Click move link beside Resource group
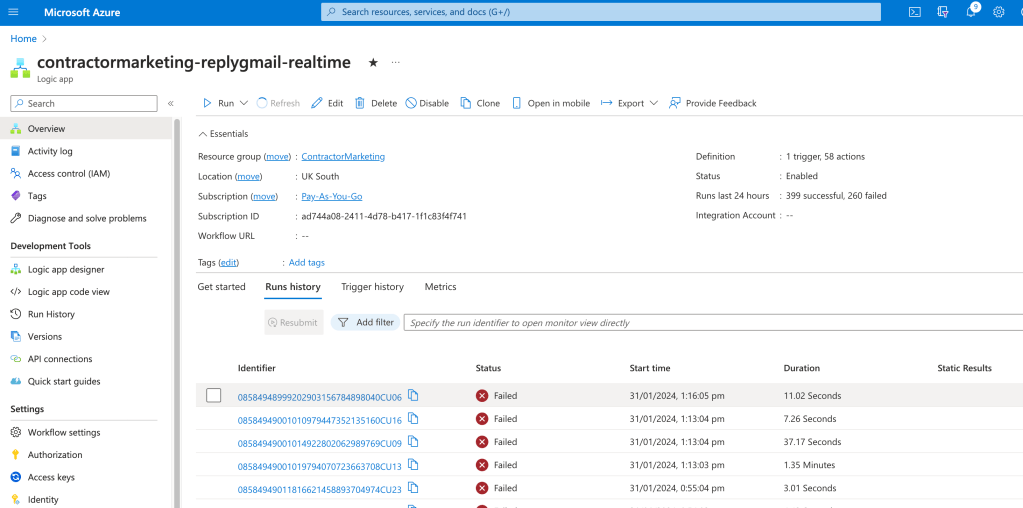This screenshot has height=508, width=1023. 277,157
